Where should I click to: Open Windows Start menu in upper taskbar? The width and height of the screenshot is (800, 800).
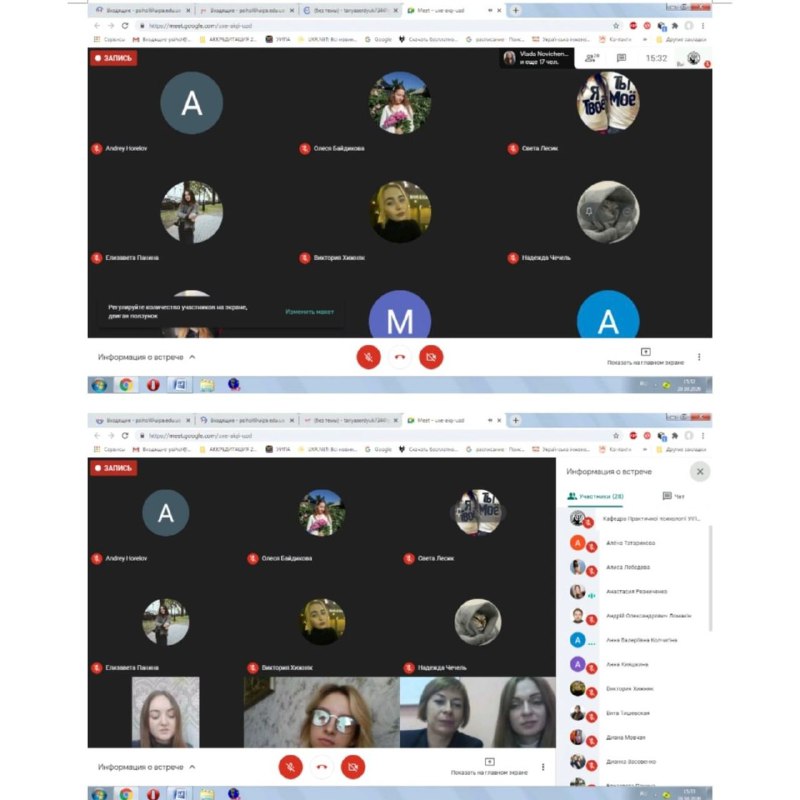[99, 385]
